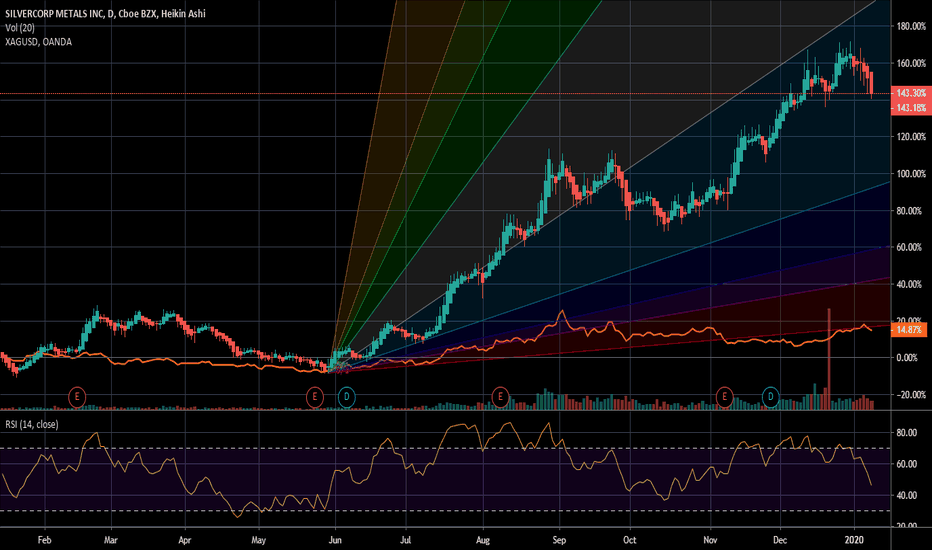Open the earnings marker in early November

(725, 397)
